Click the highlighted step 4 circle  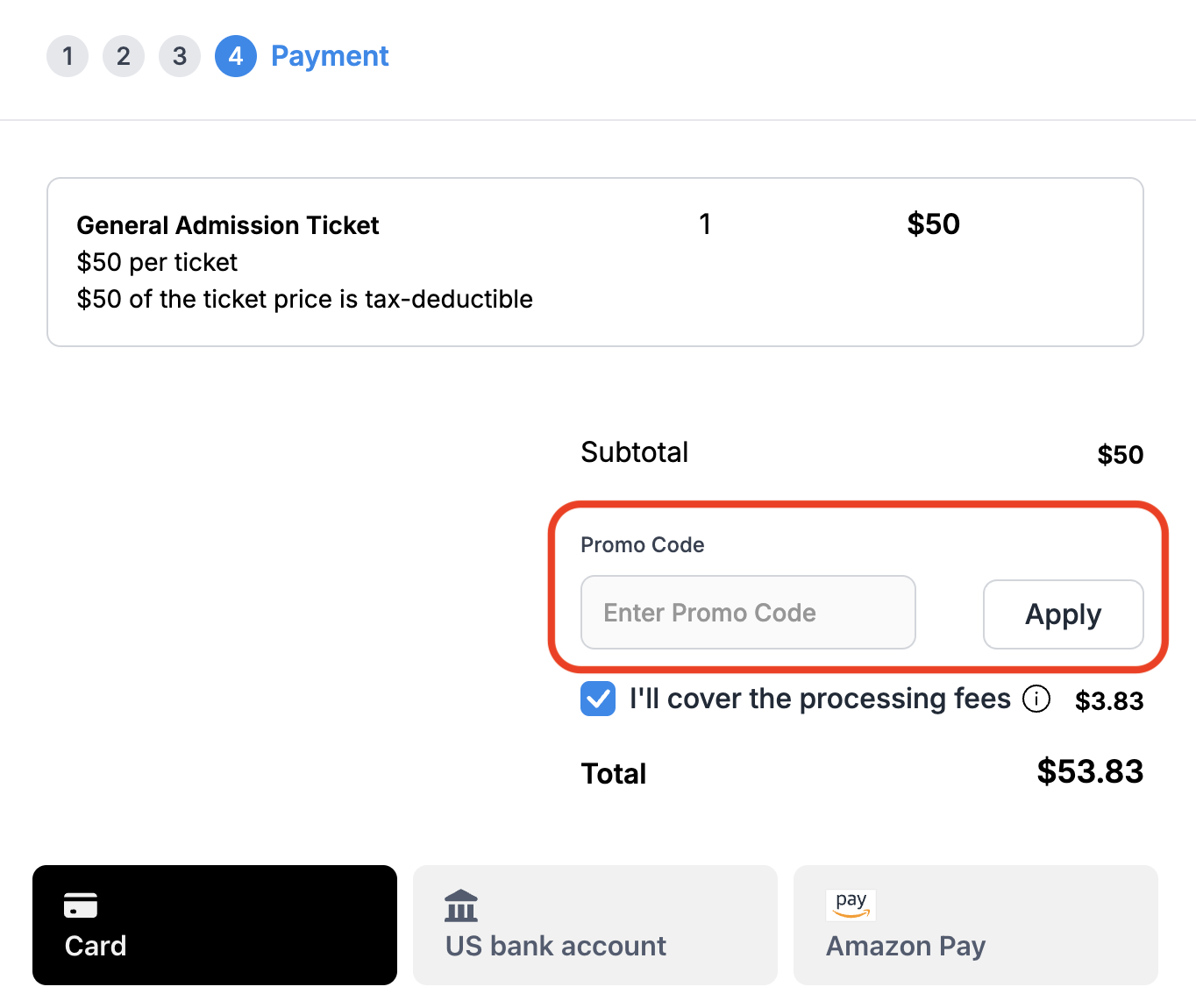point(236,56)
